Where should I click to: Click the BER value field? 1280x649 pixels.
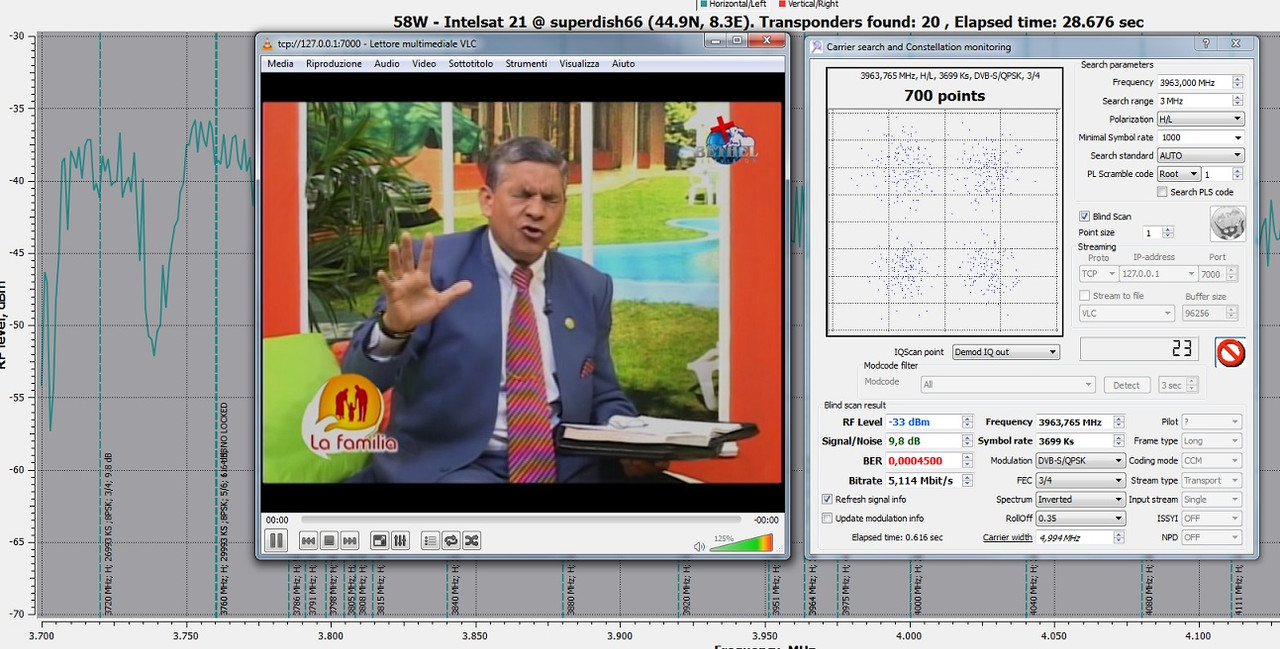click(929, 461)
